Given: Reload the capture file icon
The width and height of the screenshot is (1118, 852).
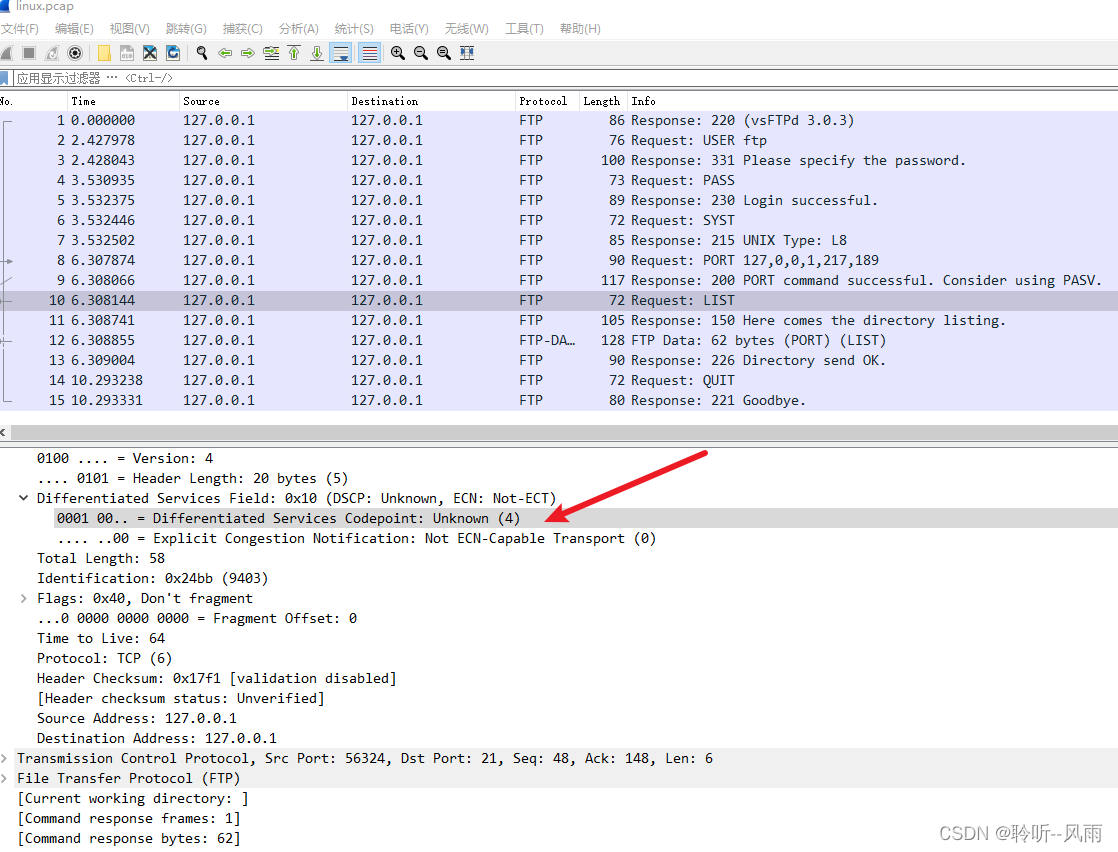Looking at the screenshot, I should pyautogui.click(x=173, y=53).
